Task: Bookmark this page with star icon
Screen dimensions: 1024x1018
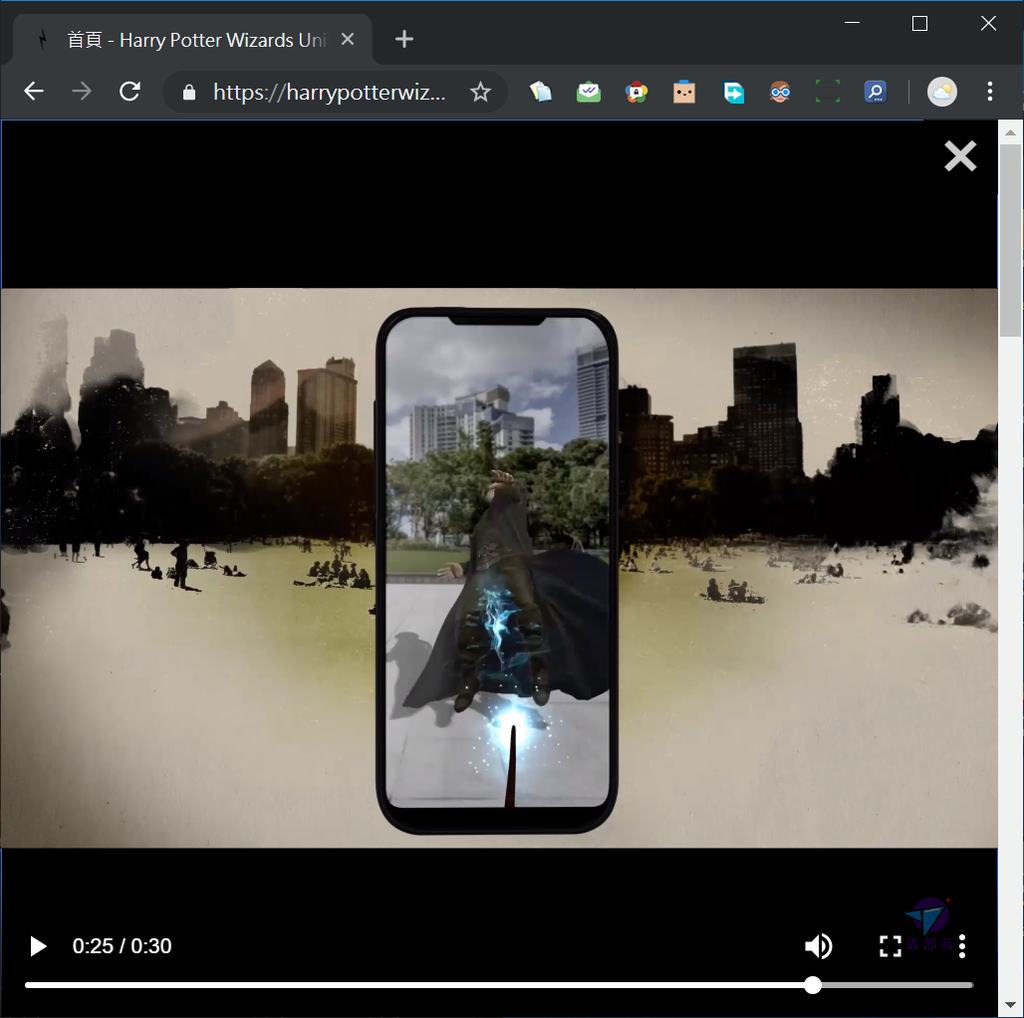Action: [480, 92]
